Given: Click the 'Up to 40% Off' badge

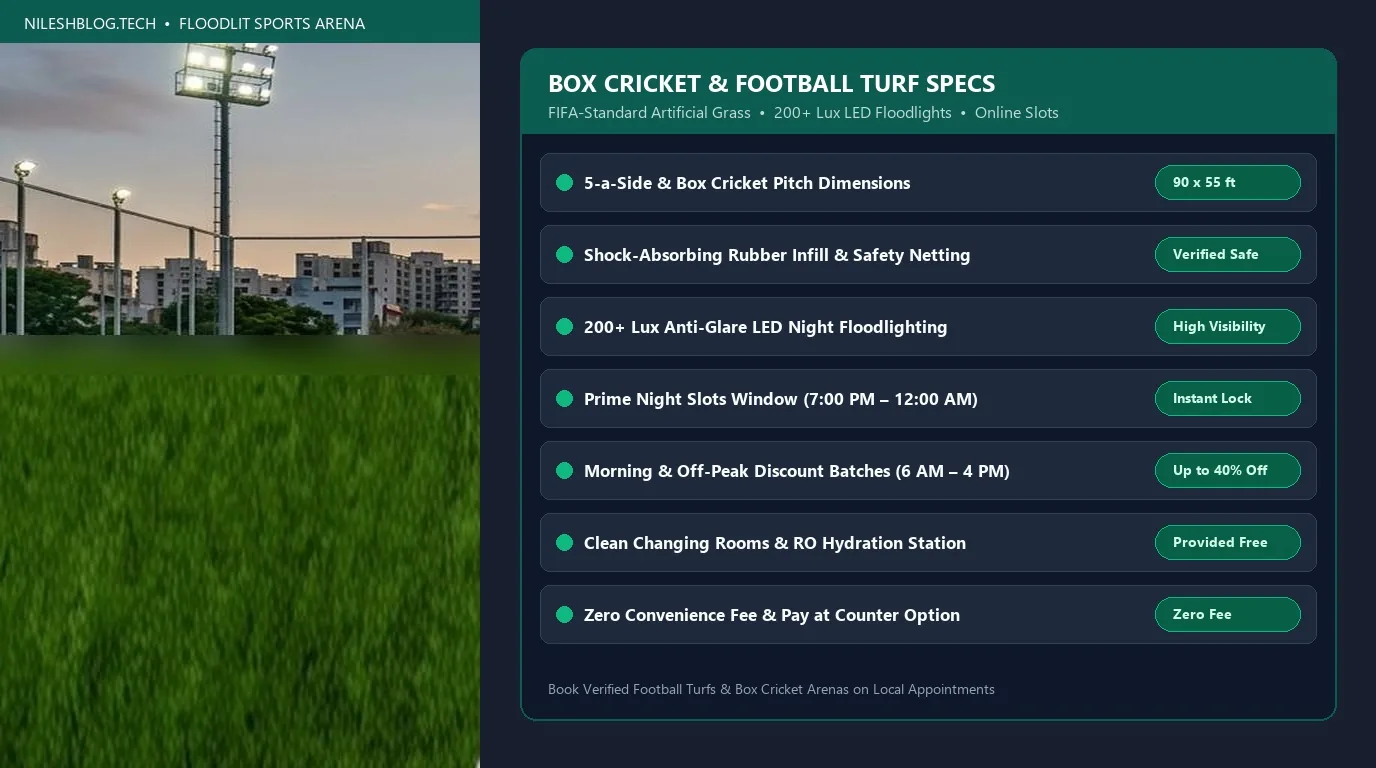Looking at the screenshot, I should click(1227, 471).
